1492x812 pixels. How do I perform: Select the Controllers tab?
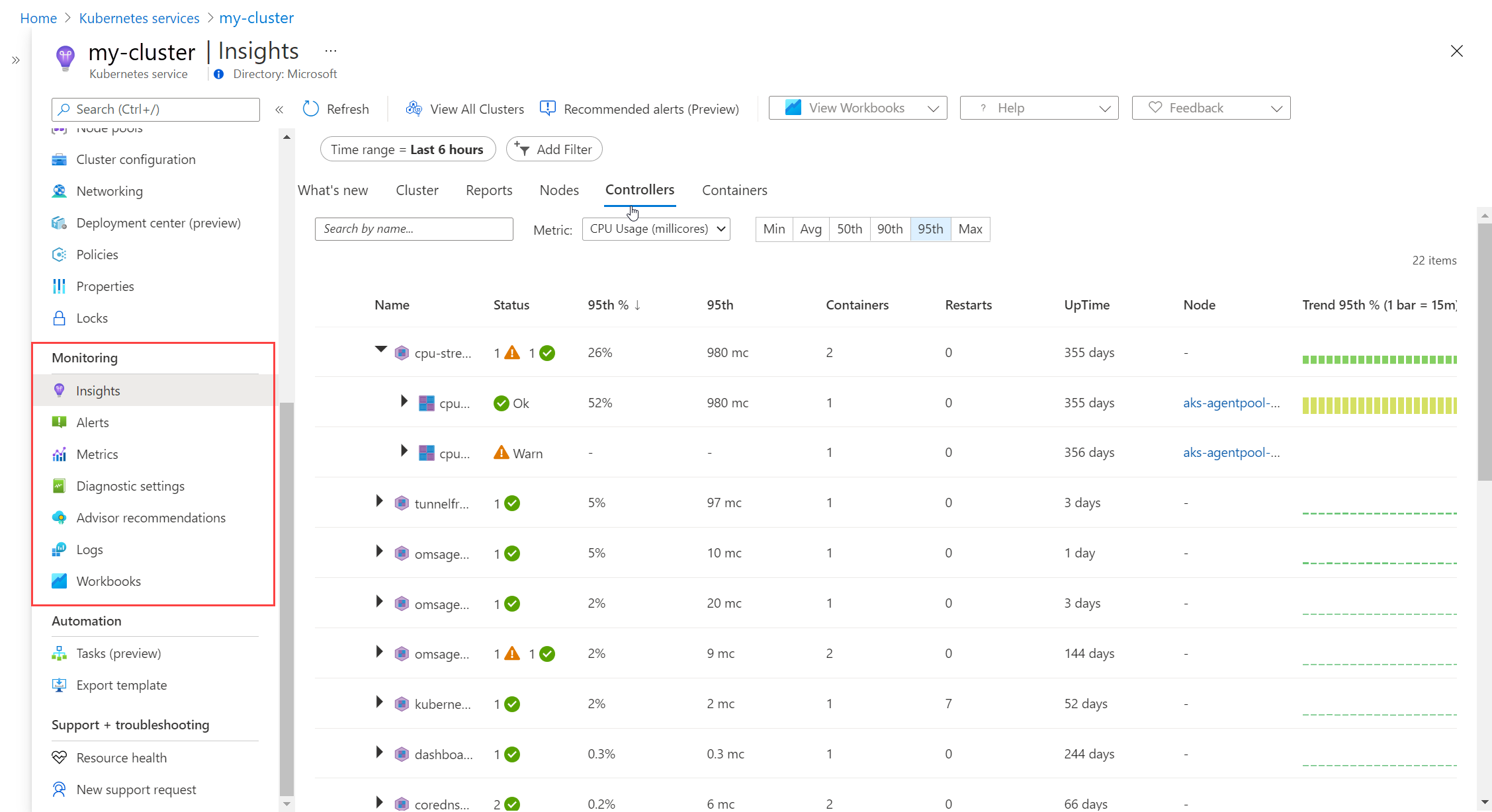pyautogui.click(x=640, y=190)
